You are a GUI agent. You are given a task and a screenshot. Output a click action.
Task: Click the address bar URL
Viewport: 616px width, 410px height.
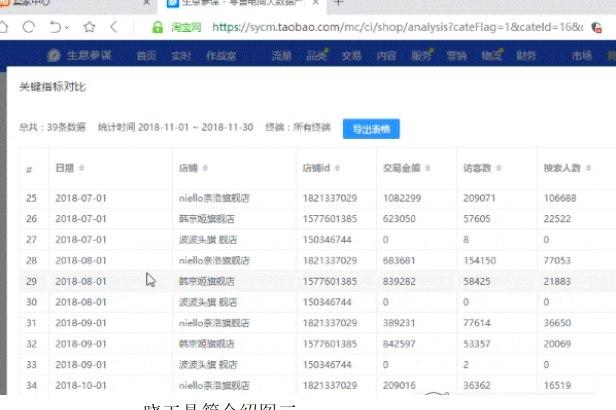(x=397, y=27)
